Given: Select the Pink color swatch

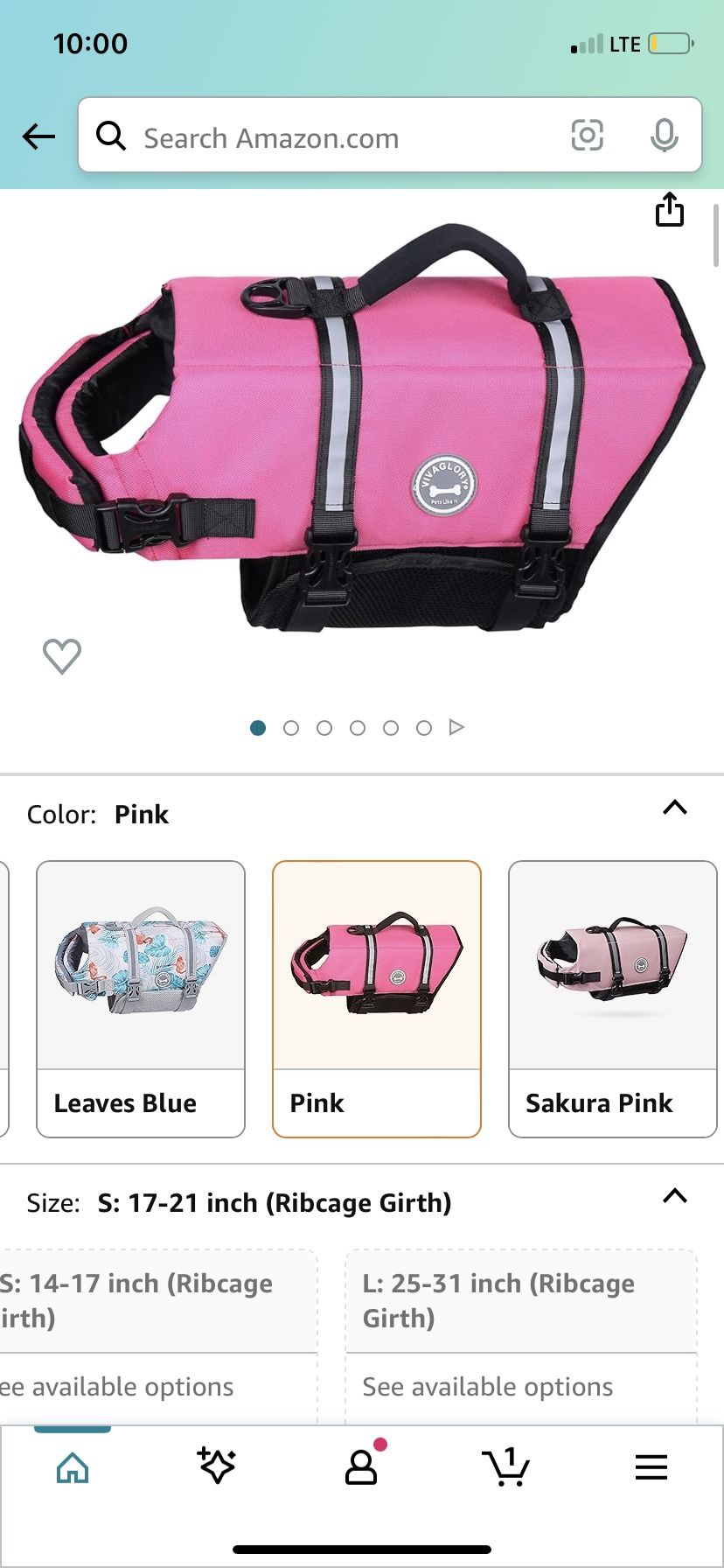Looking at the screenshot, I should point(377,999).
